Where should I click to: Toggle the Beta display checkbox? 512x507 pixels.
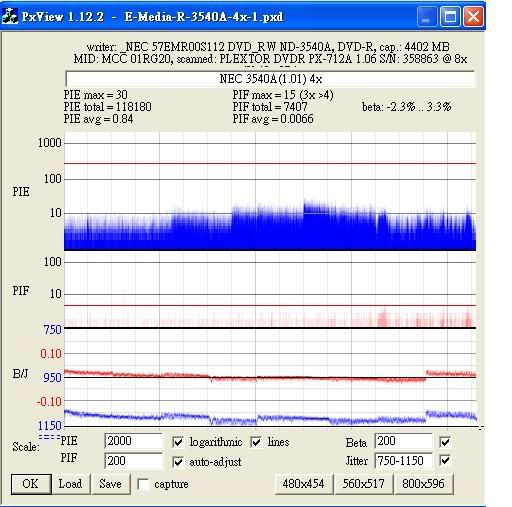pyautogui.click(x=445, y=442)
